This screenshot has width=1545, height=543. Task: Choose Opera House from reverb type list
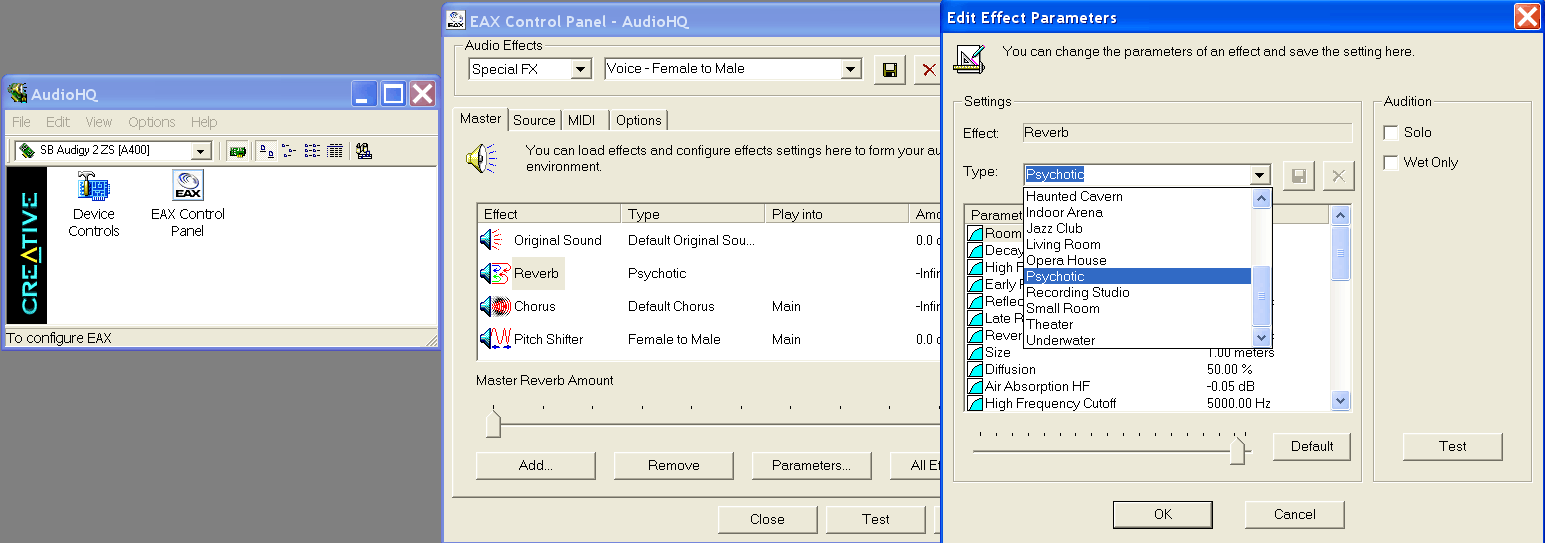pos(1066,260)
